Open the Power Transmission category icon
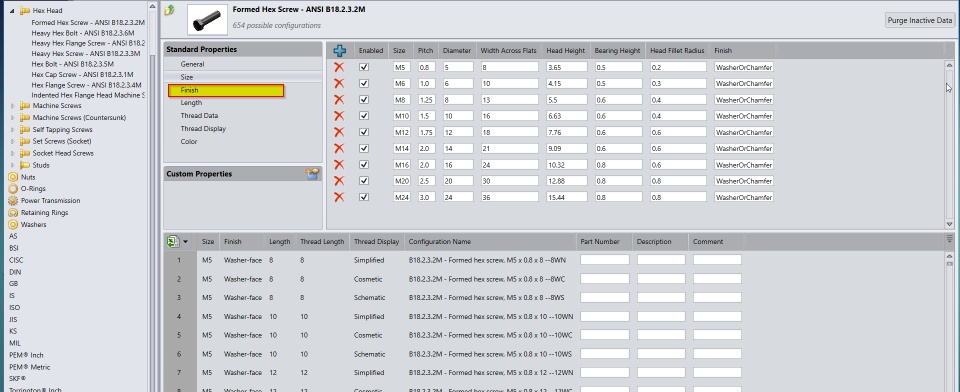This screenshot has width=960, height=392. coord(13,200)
